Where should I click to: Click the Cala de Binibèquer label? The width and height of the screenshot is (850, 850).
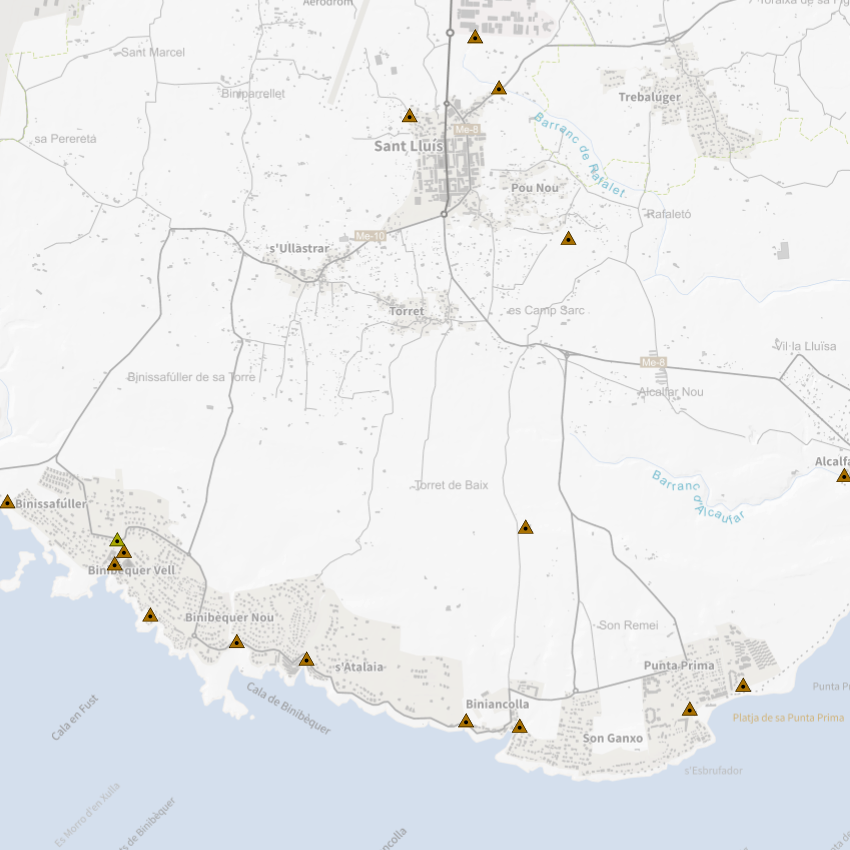click(x=288, y=709)
